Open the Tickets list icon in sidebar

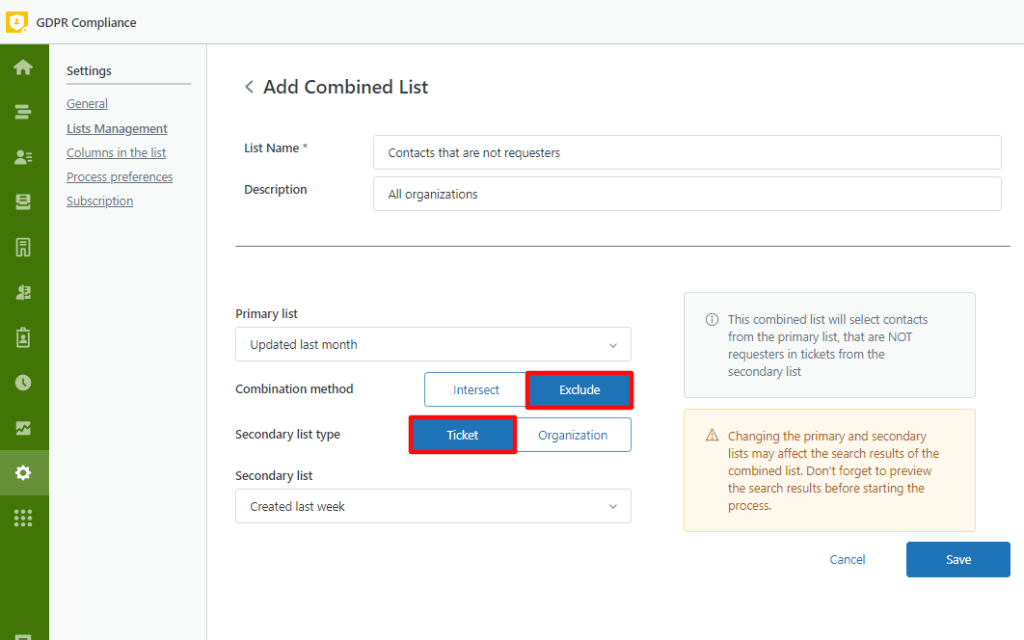(24, 112)
